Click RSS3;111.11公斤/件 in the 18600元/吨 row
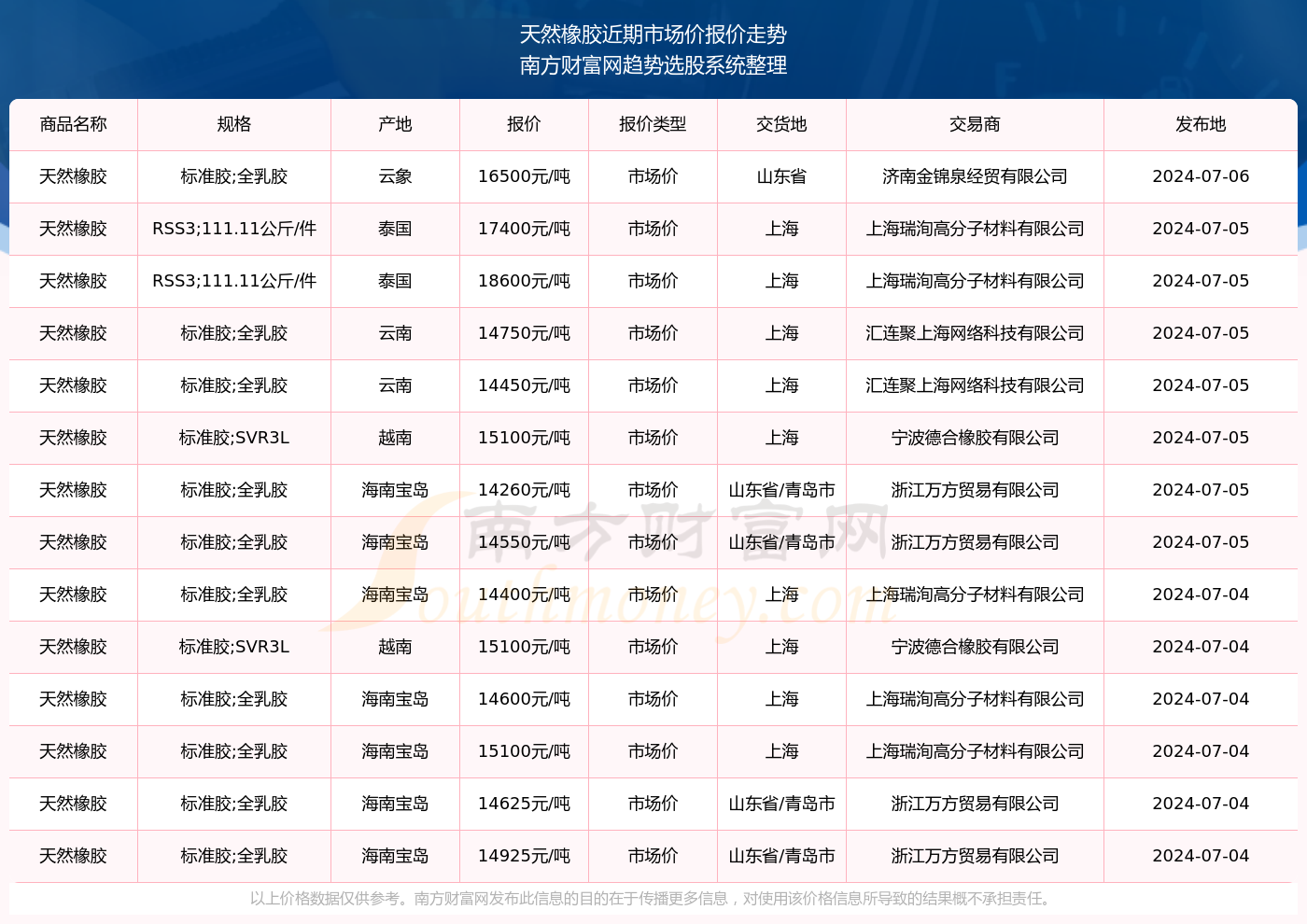The width and height of the screenshot is (1307, 924). [x=234, y=281]
